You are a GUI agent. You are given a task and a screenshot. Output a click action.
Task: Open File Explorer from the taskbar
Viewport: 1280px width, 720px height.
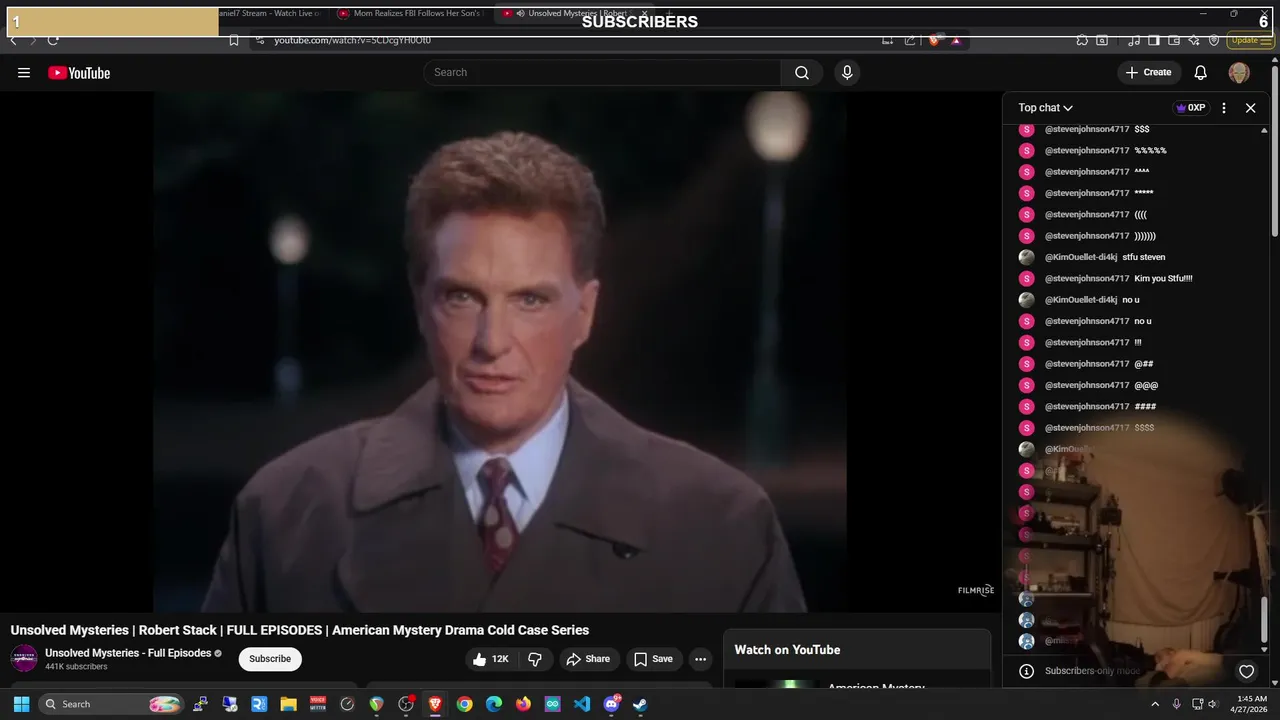click(x=288, y=704)
